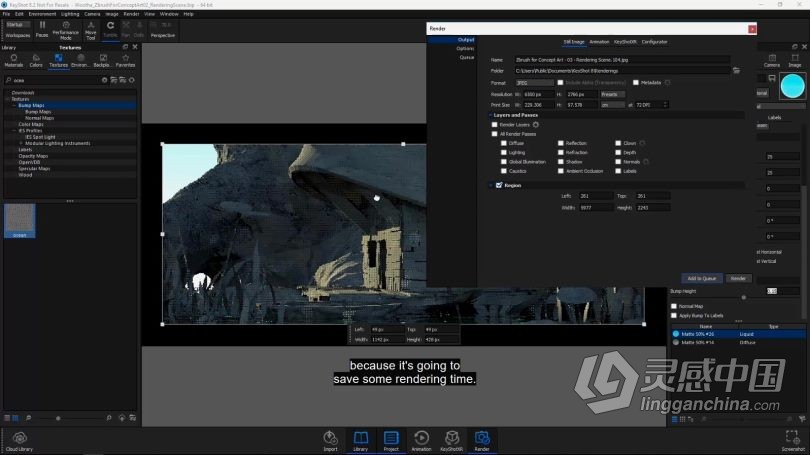Adjust the DPI stepper arrows
The image size is (810, 455).
point(665,105)
